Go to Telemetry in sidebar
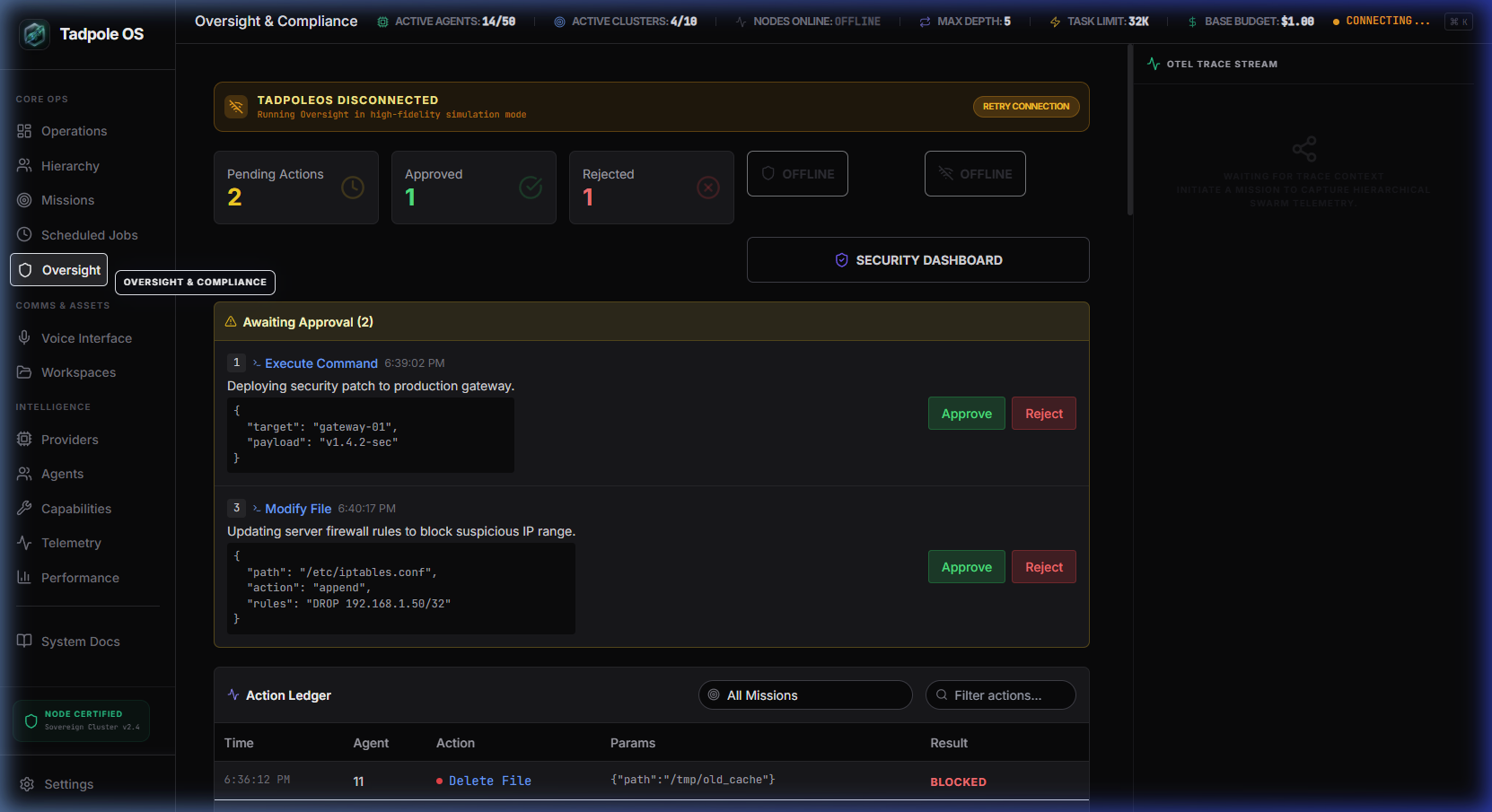This screenshot has width=1492, height=812. coord(71,543)
